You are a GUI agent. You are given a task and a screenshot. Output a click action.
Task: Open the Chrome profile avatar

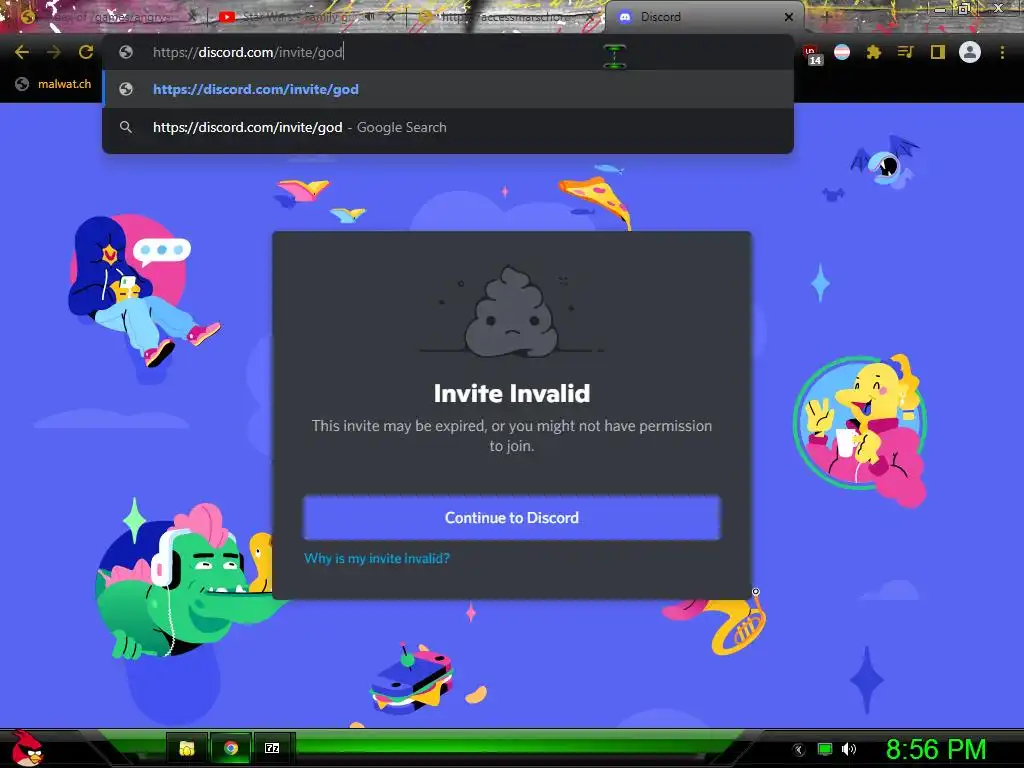(970, 52)
